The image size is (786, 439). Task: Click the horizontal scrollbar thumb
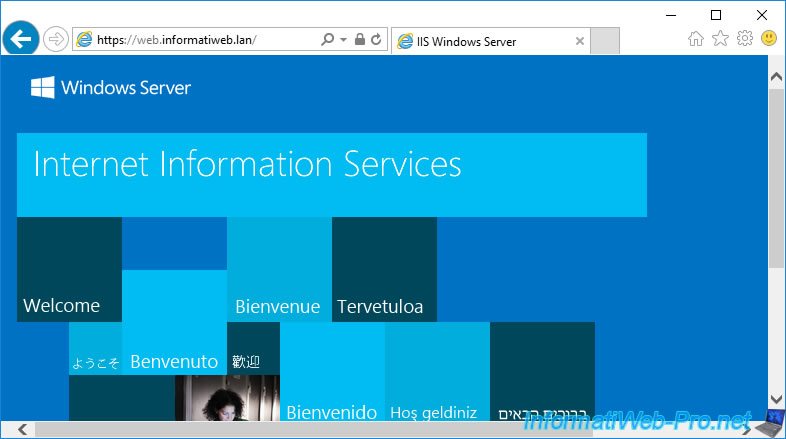tap(313, 429)
